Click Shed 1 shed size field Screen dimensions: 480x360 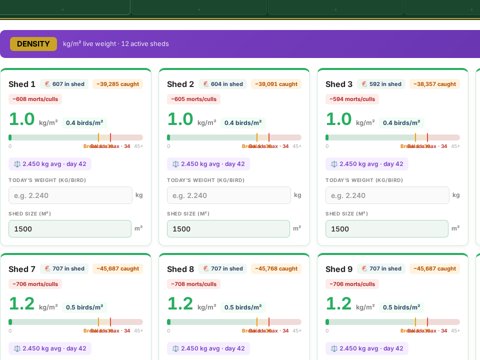[x=70, y=229]
